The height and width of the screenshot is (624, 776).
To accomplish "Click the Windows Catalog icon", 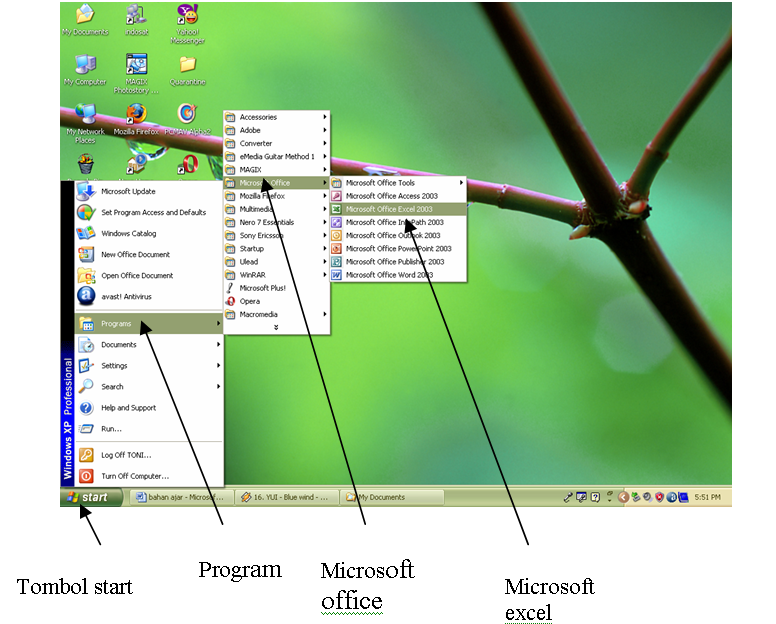I will [86, 234].
